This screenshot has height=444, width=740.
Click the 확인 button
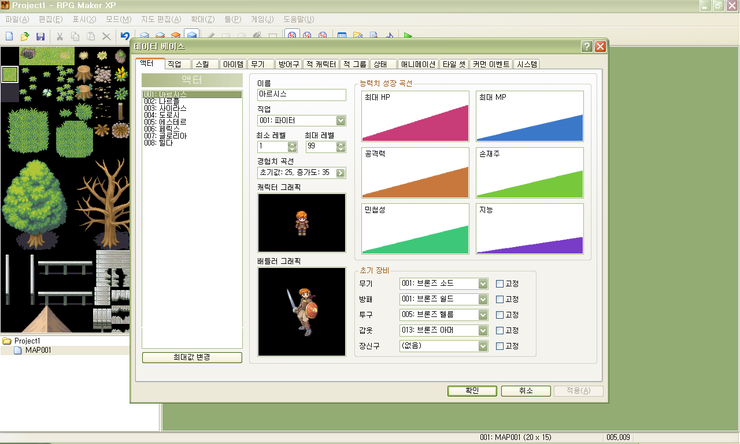[472, 391]
